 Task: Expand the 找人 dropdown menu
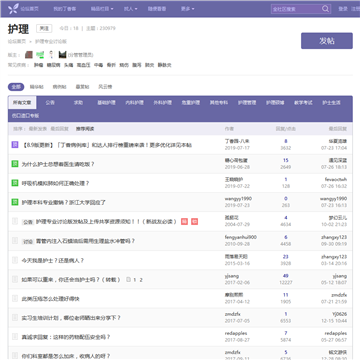click(x=130, y=9)
